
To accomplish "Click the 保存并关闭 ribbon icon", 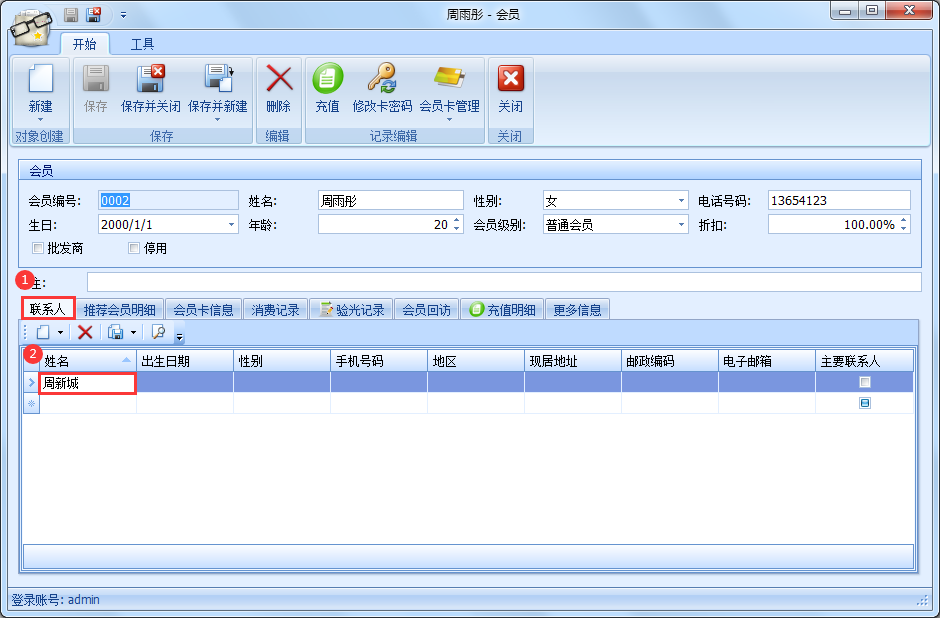I will pos(150,80).
